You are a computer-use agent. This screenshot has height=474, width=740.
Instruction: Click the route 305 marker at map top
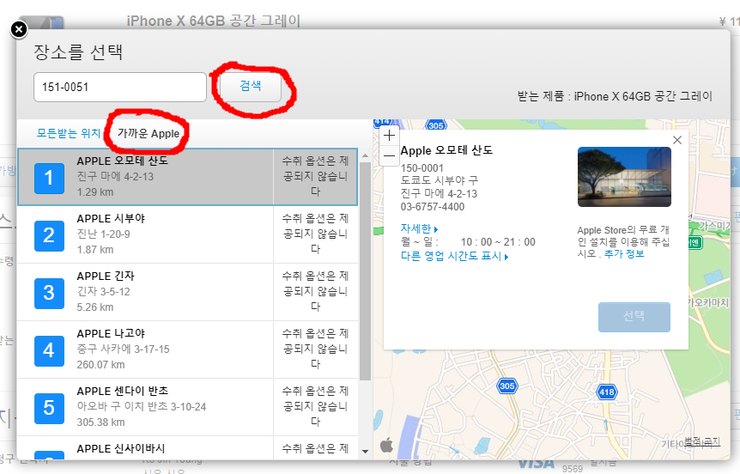coord(436,125)
